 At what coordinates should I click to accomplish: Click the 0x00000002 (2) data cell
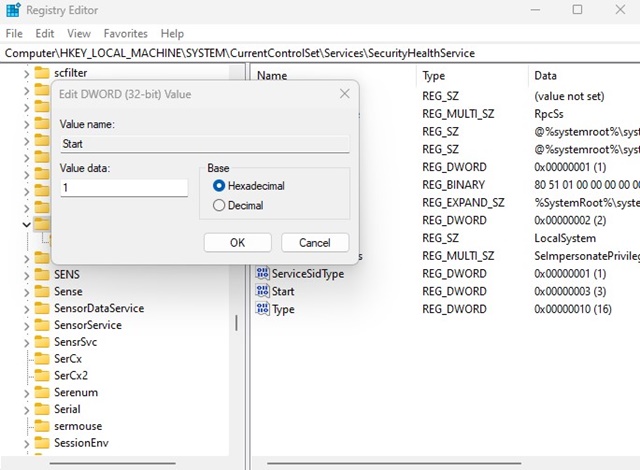(570, 220)
